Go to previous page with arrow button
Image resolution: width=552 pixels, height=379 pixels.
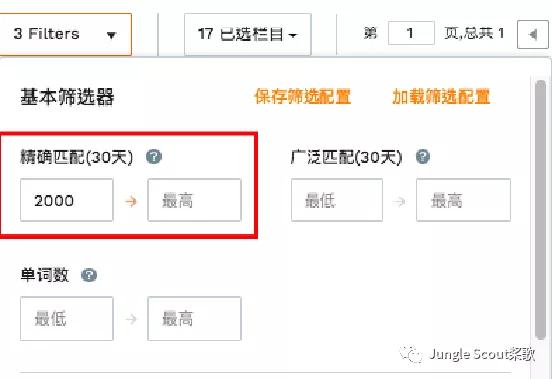[533, 34]
